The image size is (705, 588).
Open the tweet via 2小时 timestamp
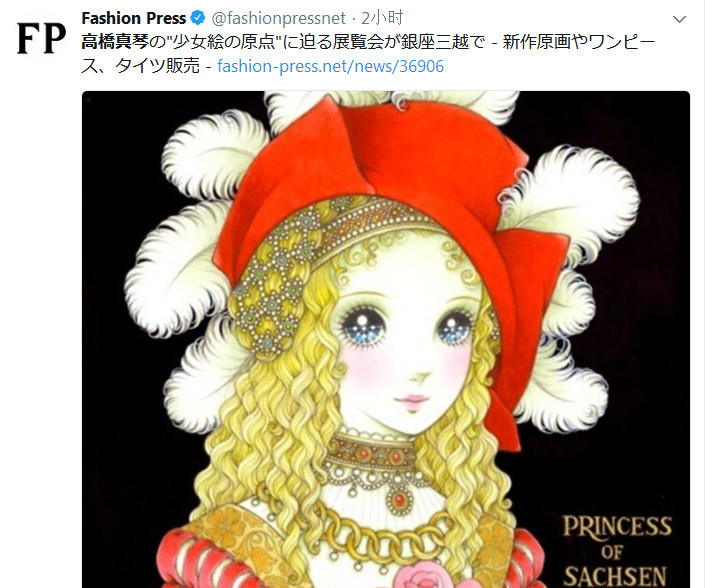pos(383,18)
